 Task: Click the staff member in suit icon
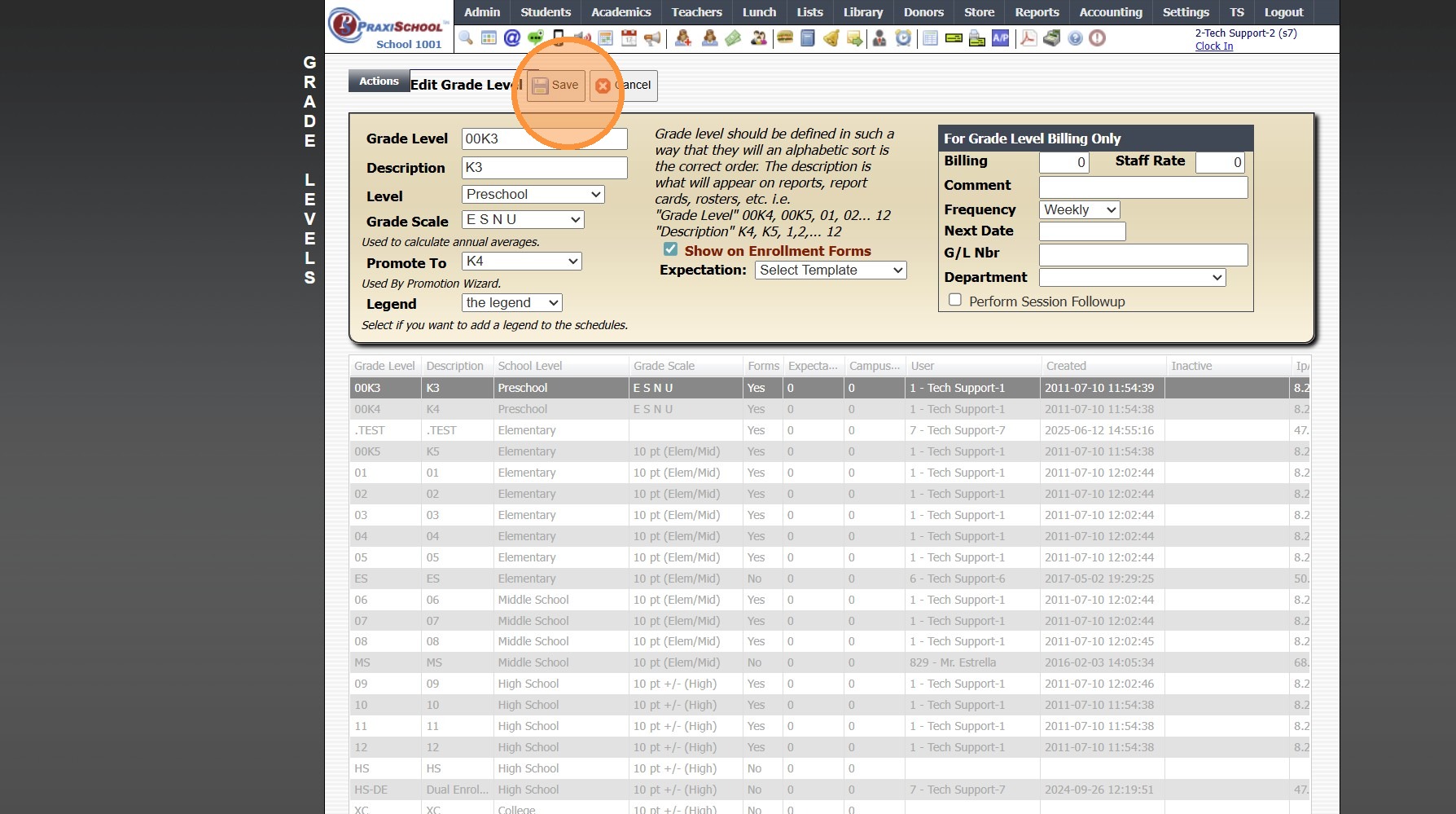click(879, 38)
